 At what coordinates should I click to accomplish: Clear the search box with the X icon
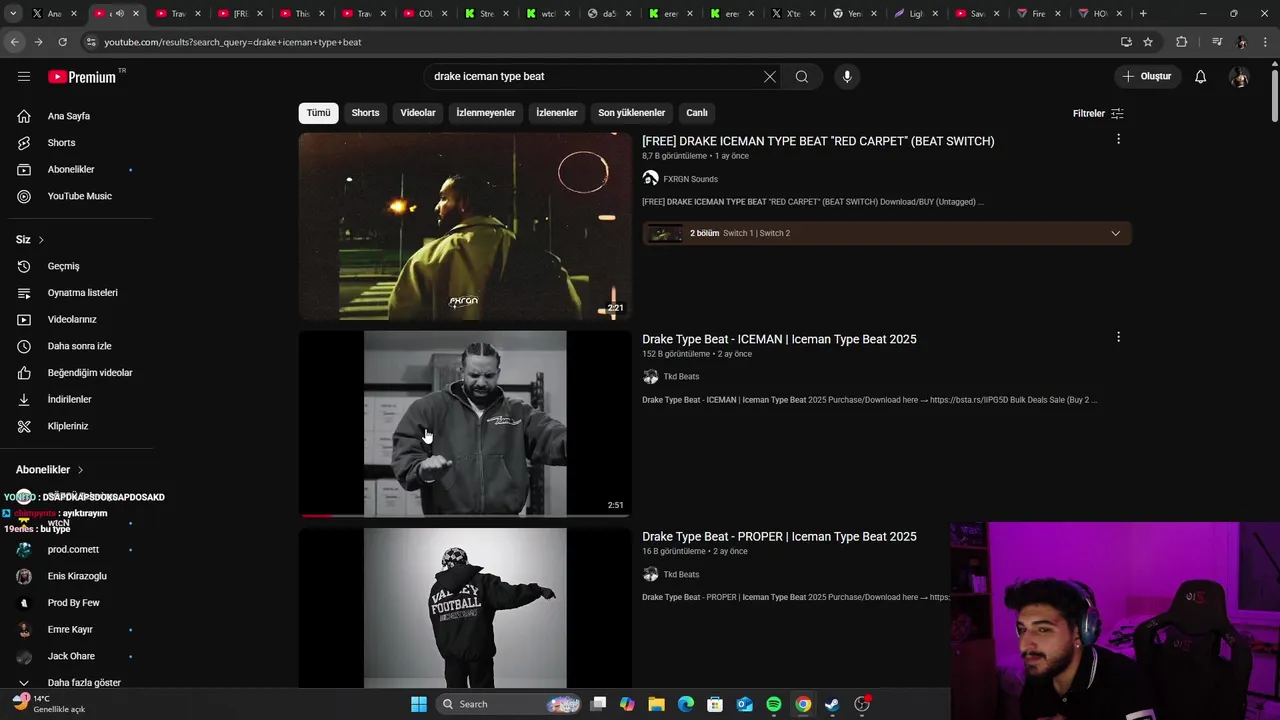click(770, 77)
